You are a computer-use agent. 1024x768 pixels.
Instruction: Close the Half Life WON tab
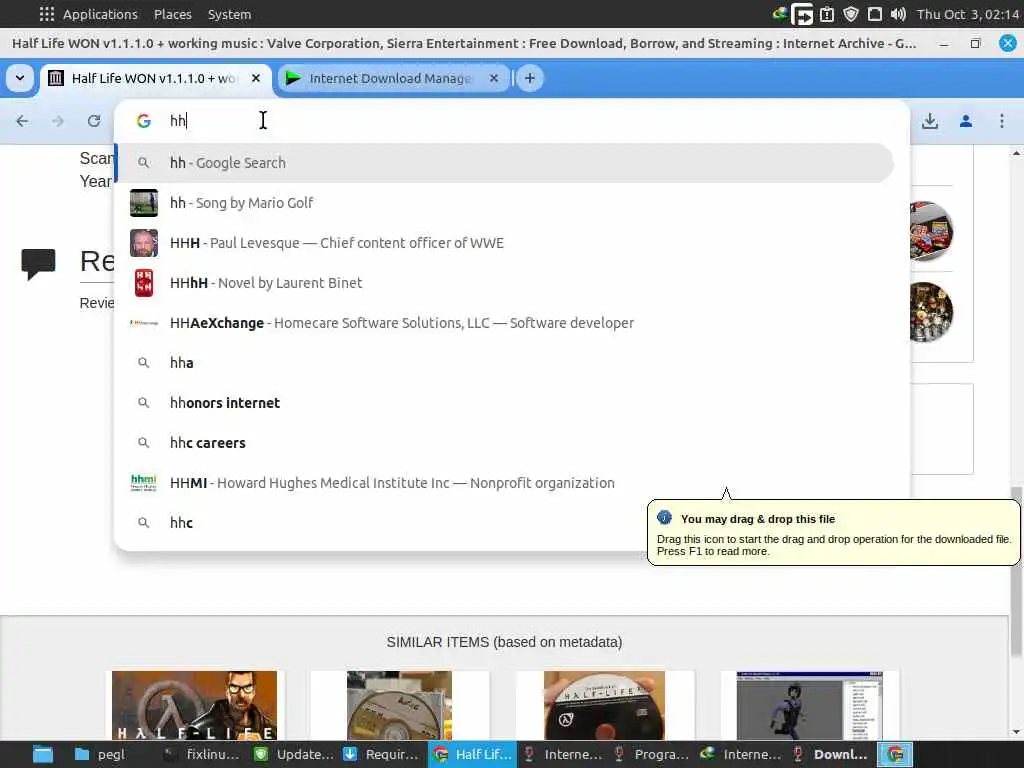[256, 78]
